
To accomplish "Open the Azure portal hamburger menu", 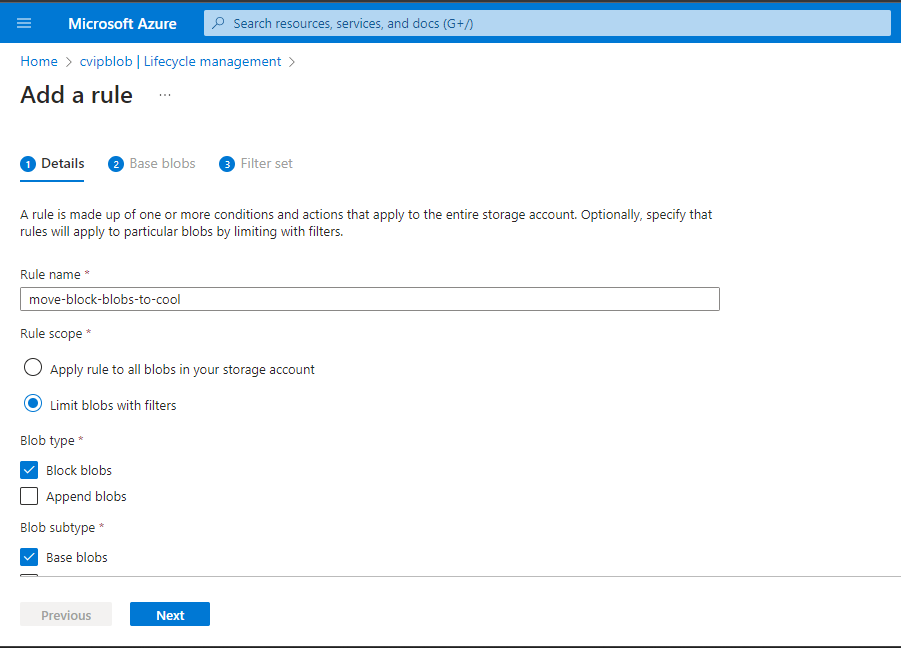I will pos(24,23).
